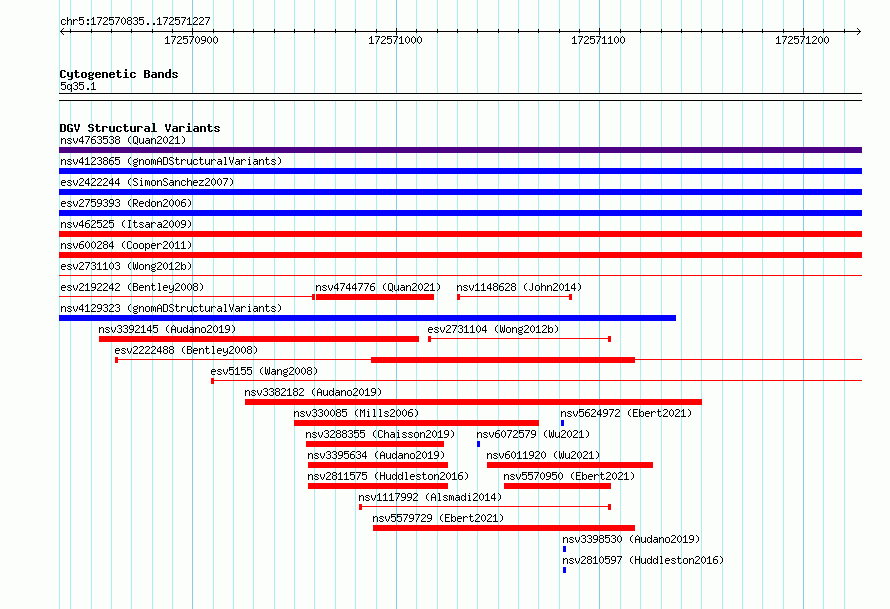Open the nsv3392145 (Audano2019) label
This screenshot has height=609, width=890.
167,329
